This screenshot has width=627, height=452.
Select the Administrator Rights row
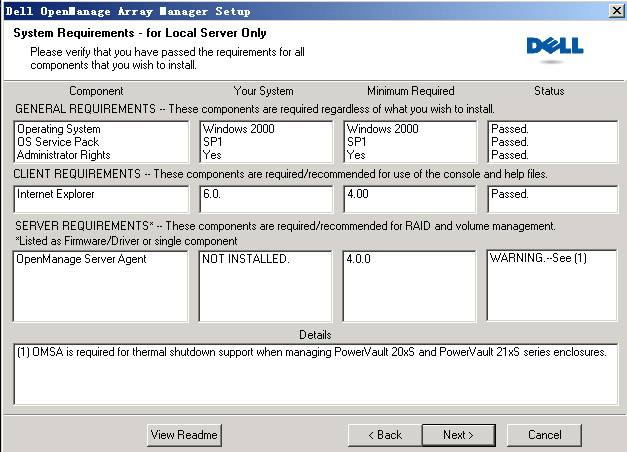(x=64, y=155)
